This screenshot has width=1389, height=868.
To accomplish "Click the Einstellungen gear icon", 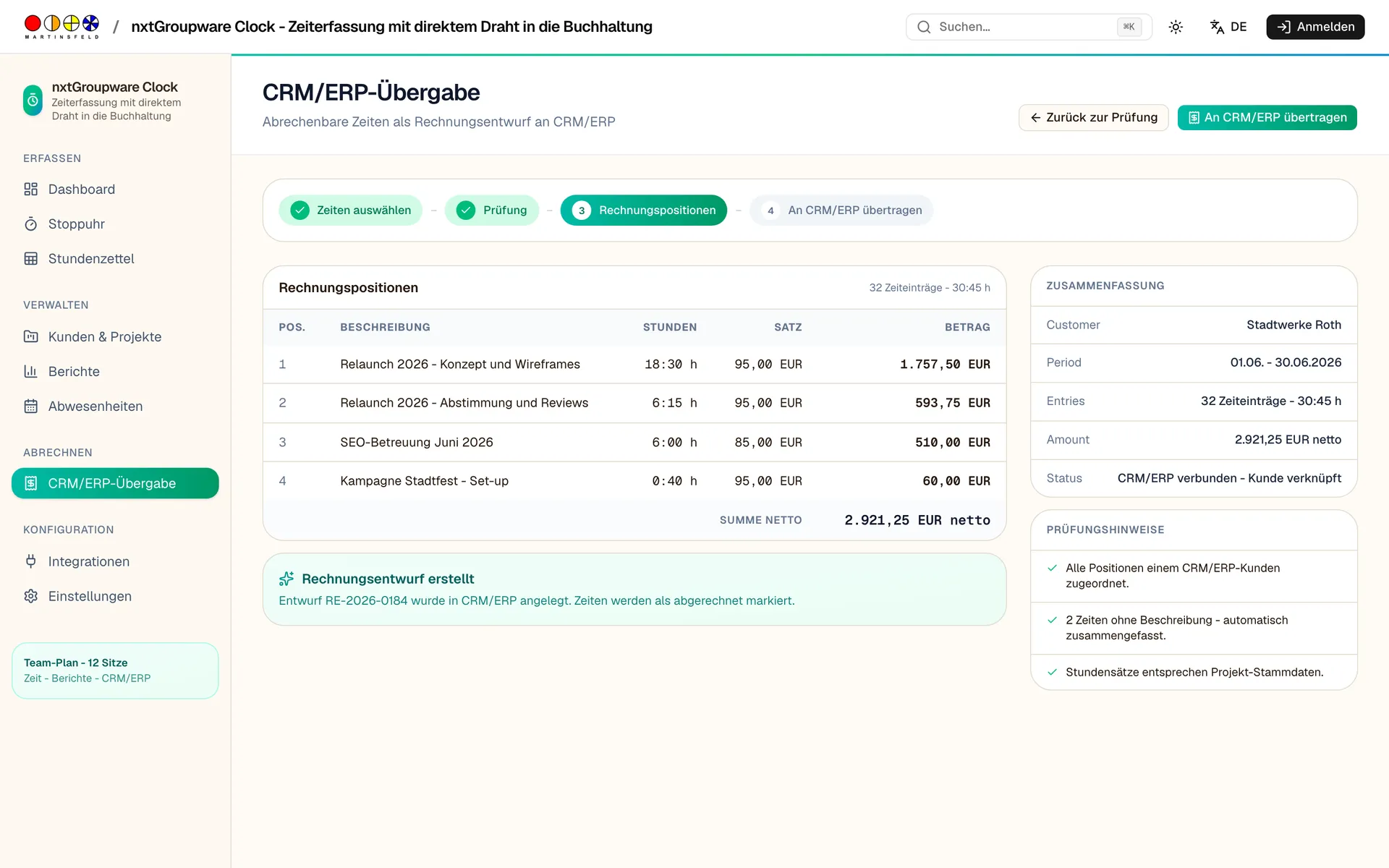I will click(x=30, y=596).
